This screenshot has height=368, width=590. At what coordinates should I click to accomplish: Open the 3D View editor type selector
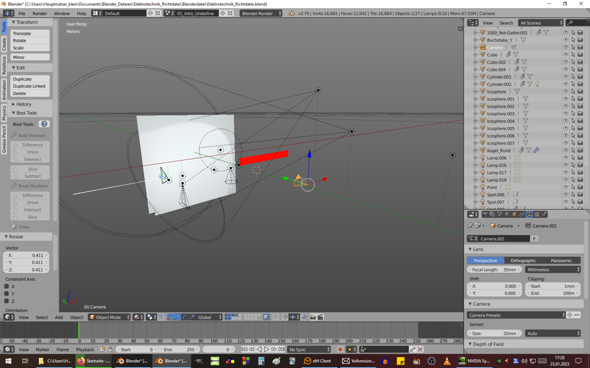9,317
